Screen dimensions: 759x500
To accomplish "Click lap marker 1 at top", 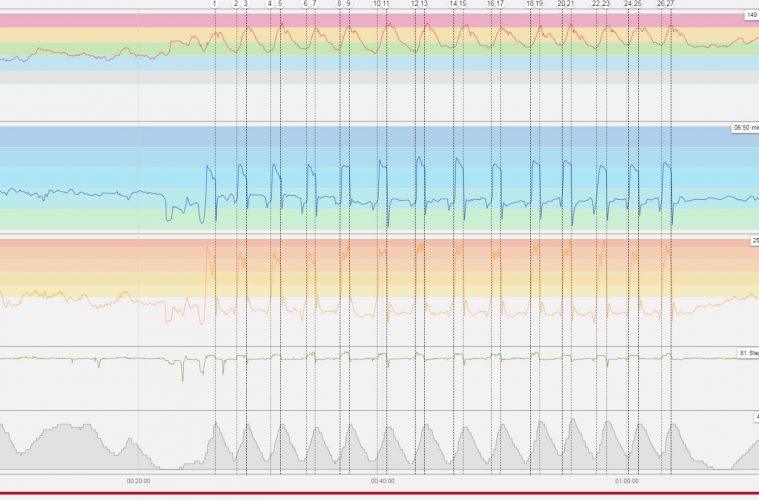I will tap(214, 4).
